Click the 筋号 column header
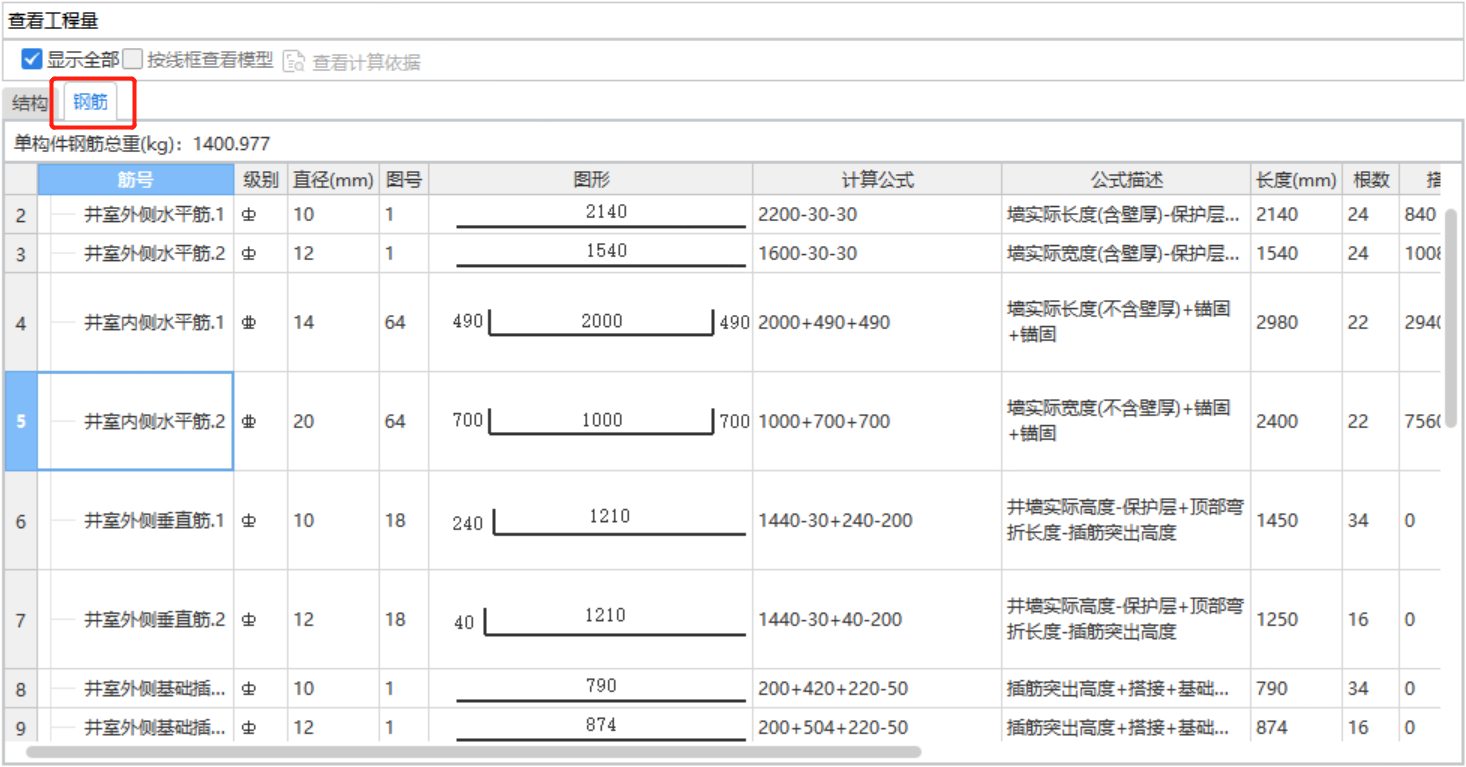The height and width of the screenshot is (767, 1466). click(135, 180)
